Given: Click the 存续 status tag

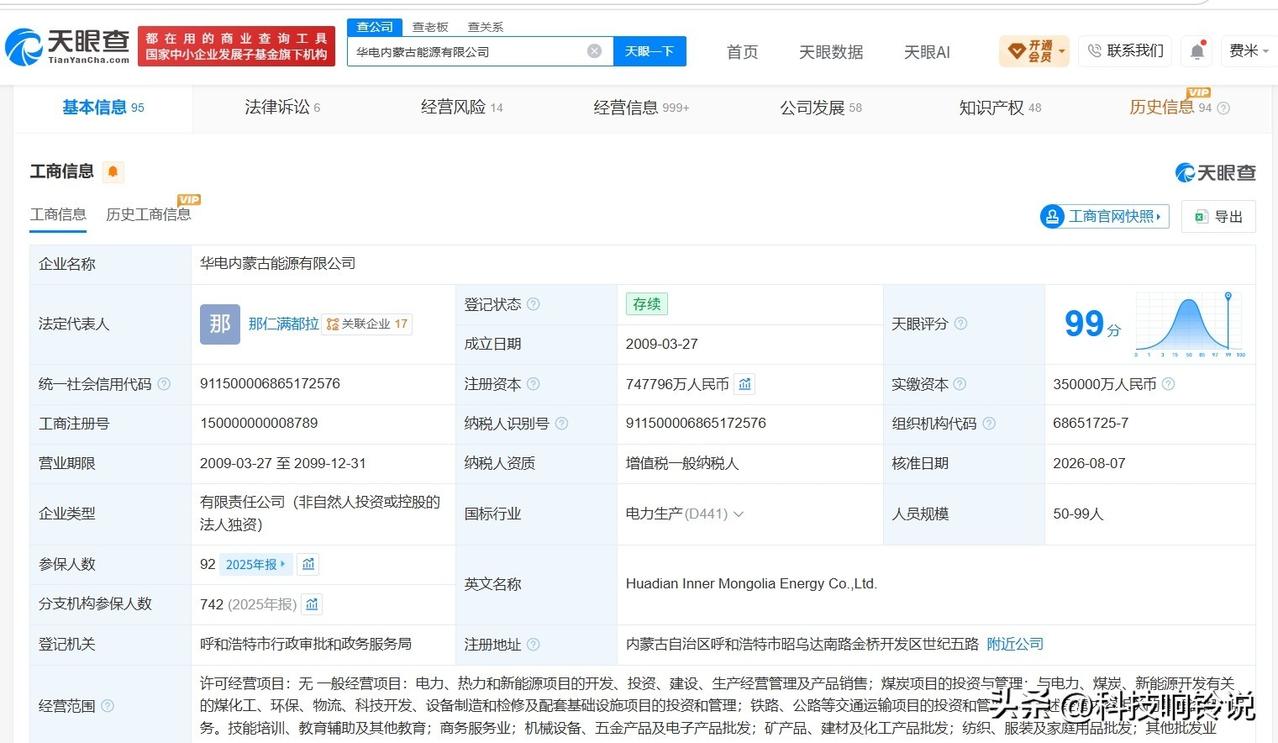Looking at the screenshot, I should [646, 304].
